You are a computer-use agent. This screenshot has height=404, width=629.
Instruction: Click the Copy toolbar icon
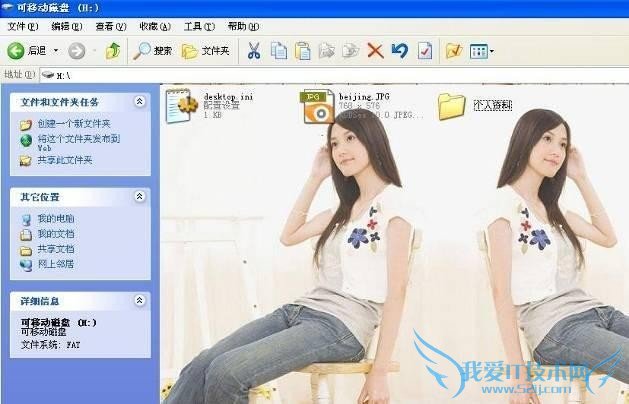point(279,51)
